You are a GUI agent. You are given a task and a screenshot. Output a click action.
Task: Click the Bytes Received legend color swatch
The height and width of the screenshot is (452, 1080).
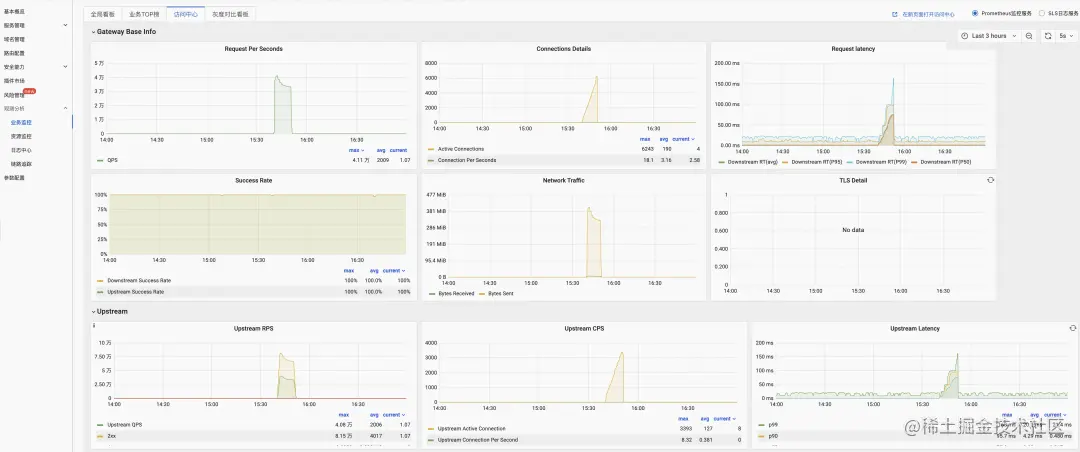(x=430, y=294)
